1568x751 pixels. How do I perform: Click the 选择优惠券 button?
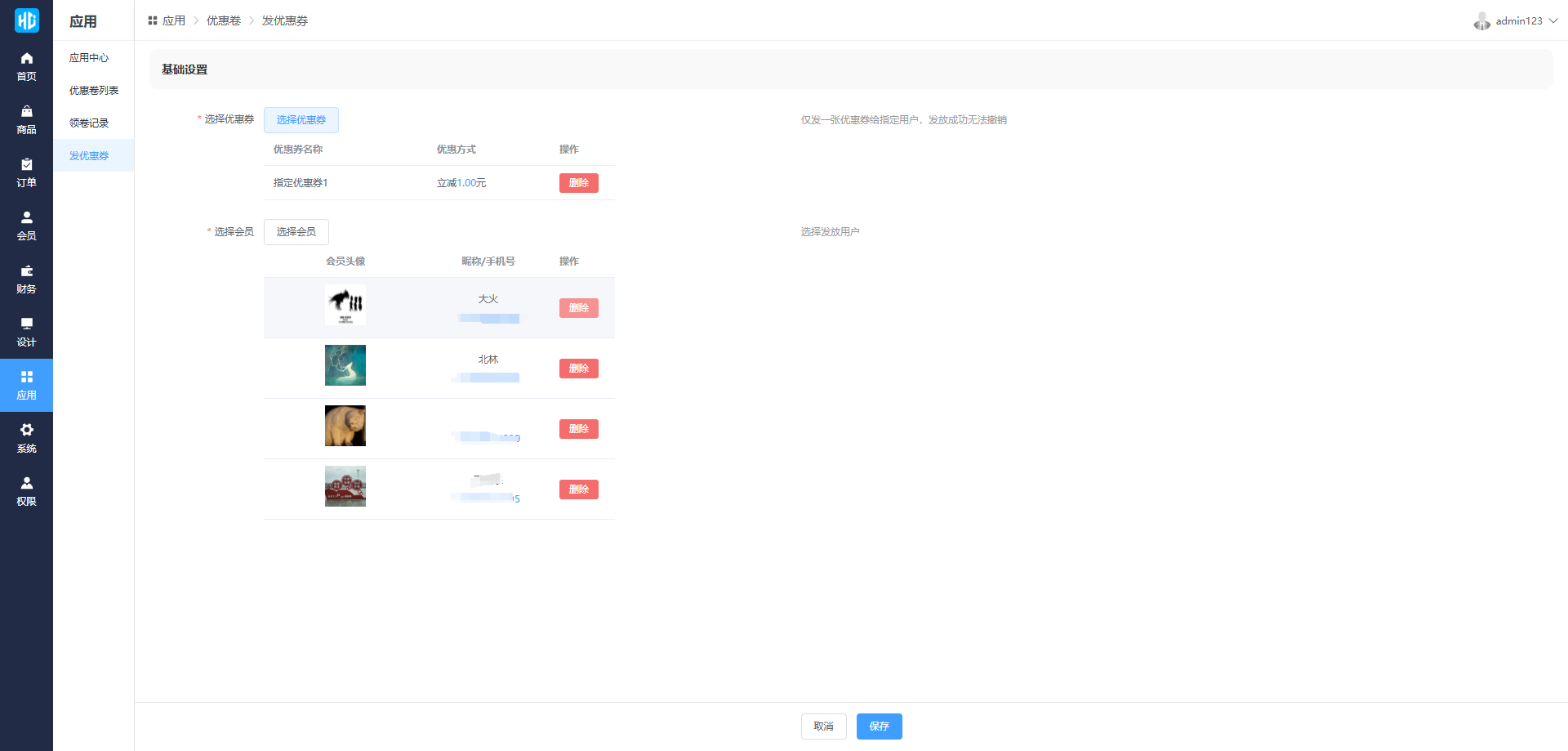(x=301, y=120)
